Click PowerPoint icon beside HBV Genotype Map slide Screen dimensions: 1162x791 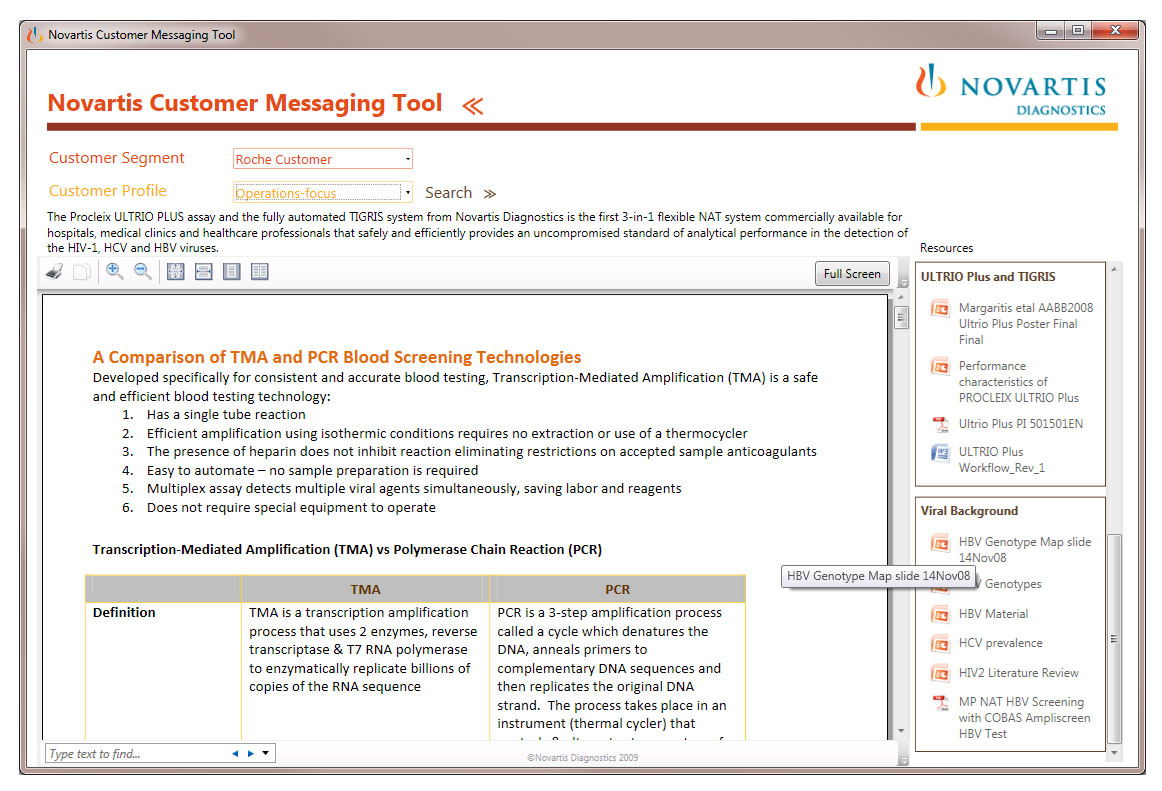click(x=940, y=543)
